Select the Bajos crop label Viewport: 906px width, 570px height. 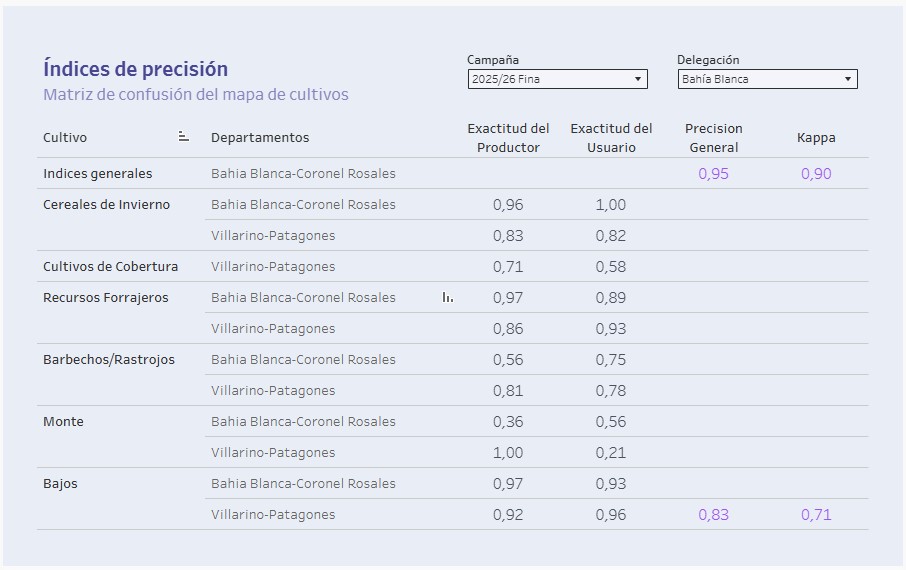pyautogui.click(x=60, y=484)
